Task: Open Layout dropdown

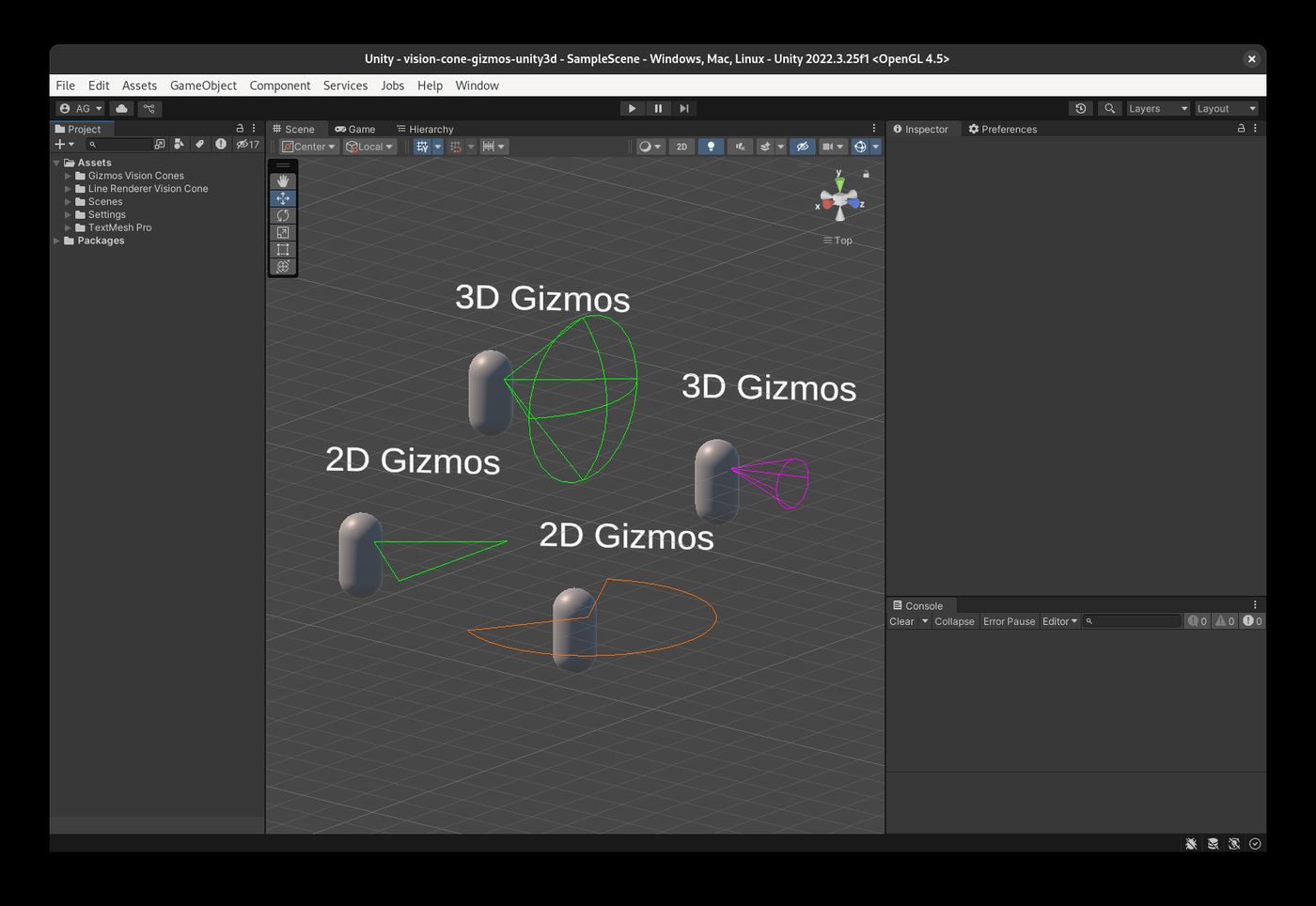Action: point(1226,108)
